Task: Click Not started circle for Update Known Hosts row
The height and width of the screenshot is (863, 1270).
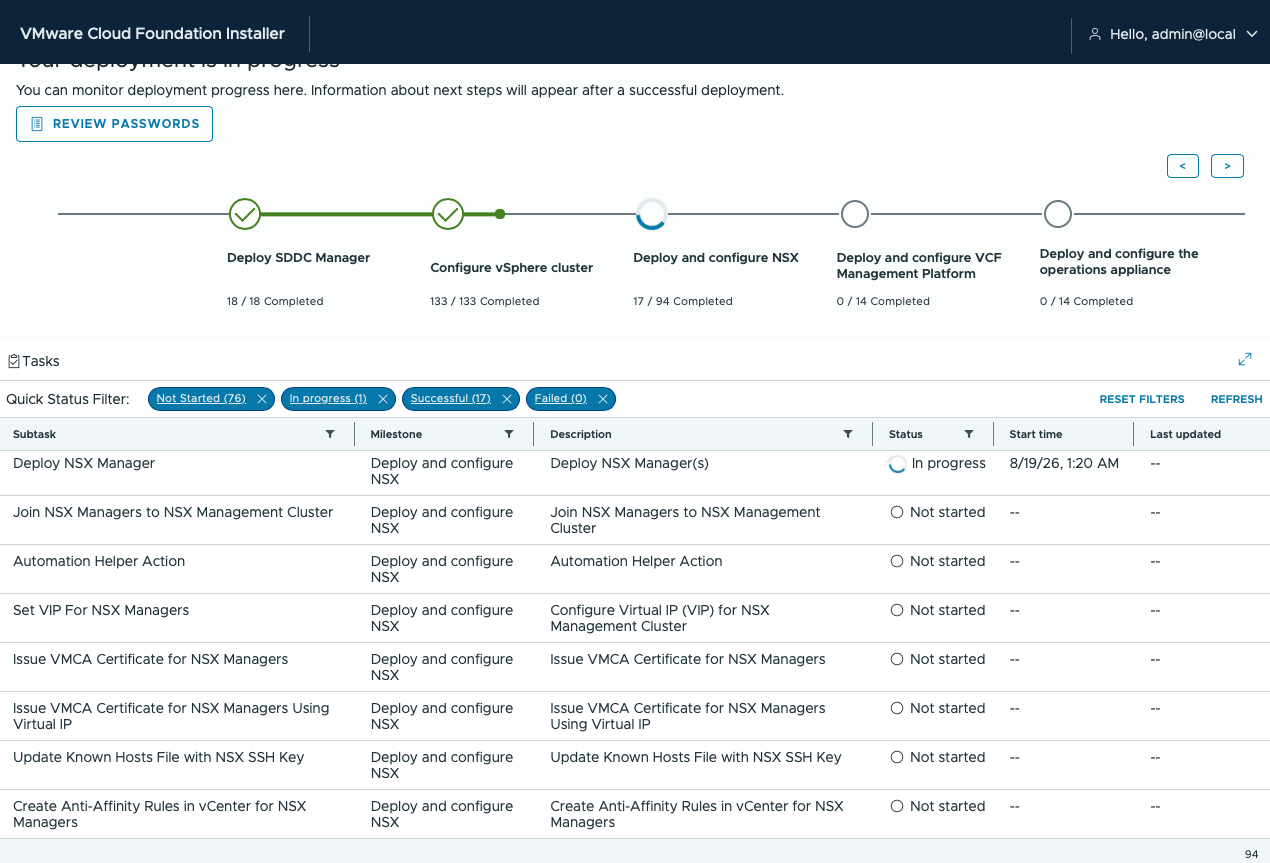Action: tap(897, 757)
